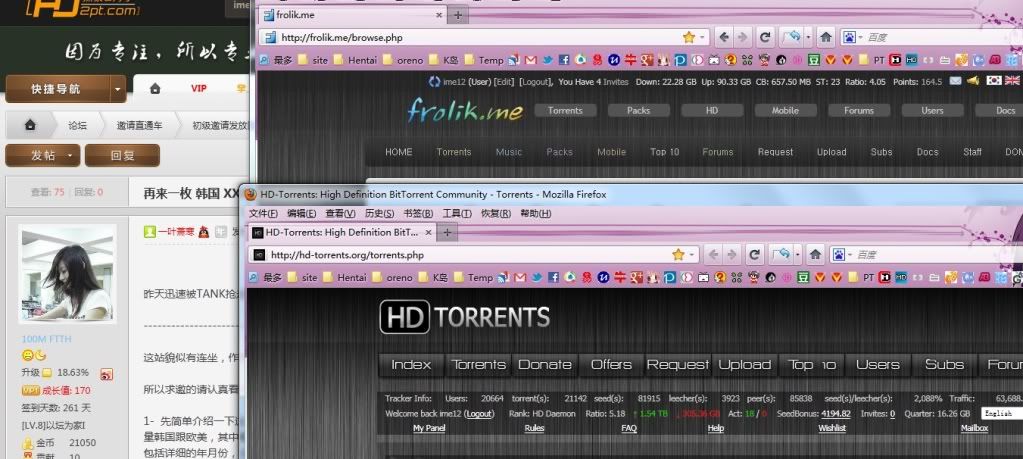Open 书签(B) menu in Firefox

click(418, 213)
